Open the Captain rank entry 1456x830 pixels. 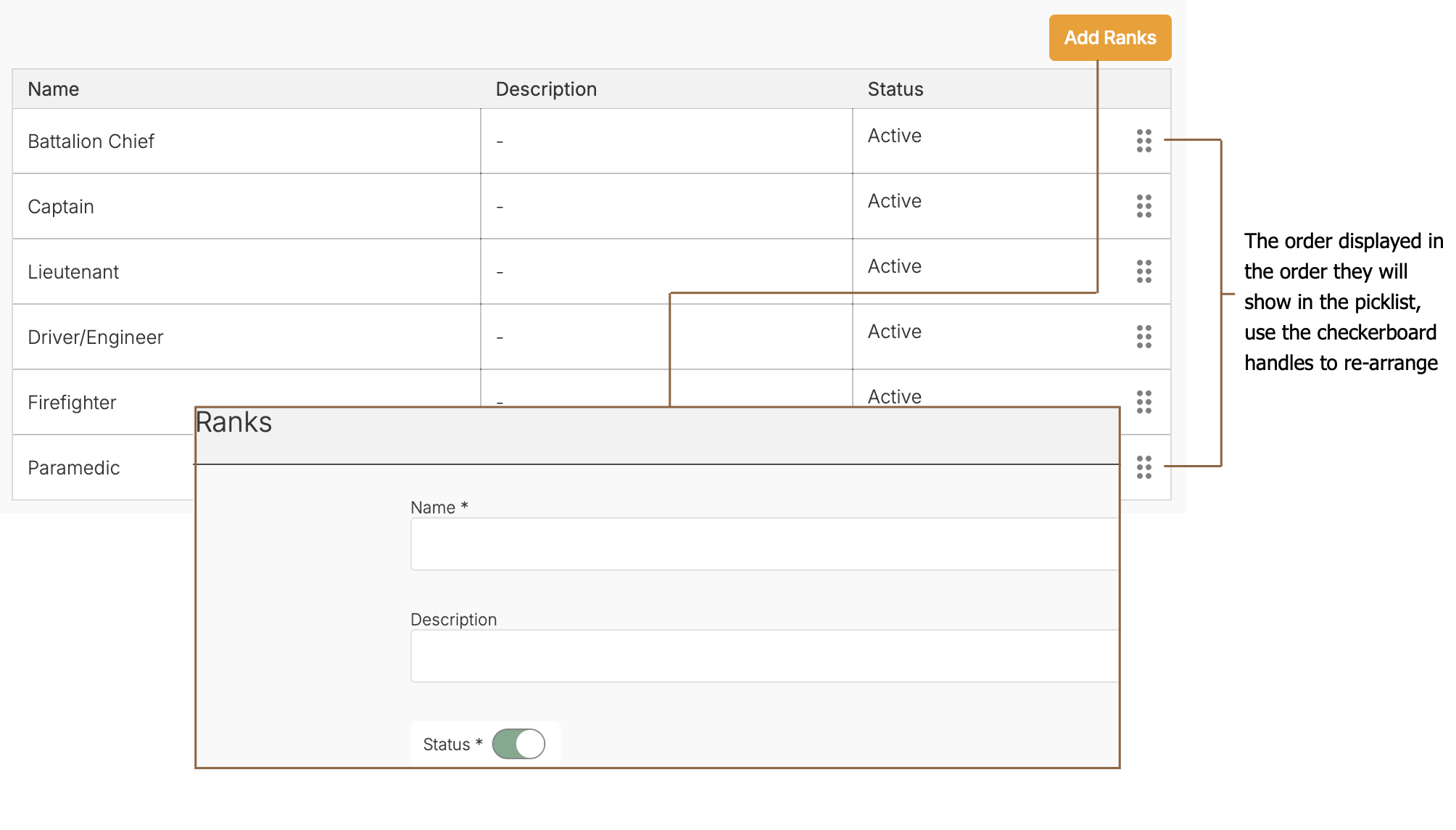click(x=61, y=207)
